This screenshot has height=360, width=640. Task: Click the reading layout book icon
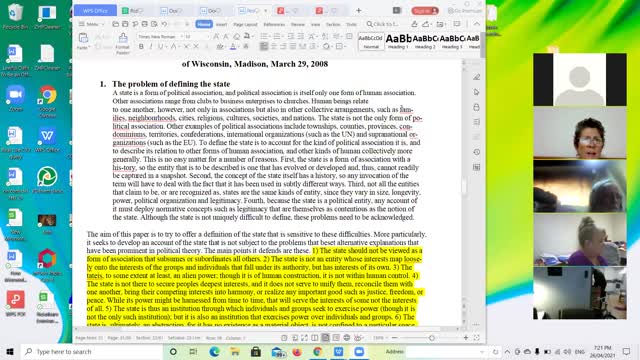click(x=315, y=338)
